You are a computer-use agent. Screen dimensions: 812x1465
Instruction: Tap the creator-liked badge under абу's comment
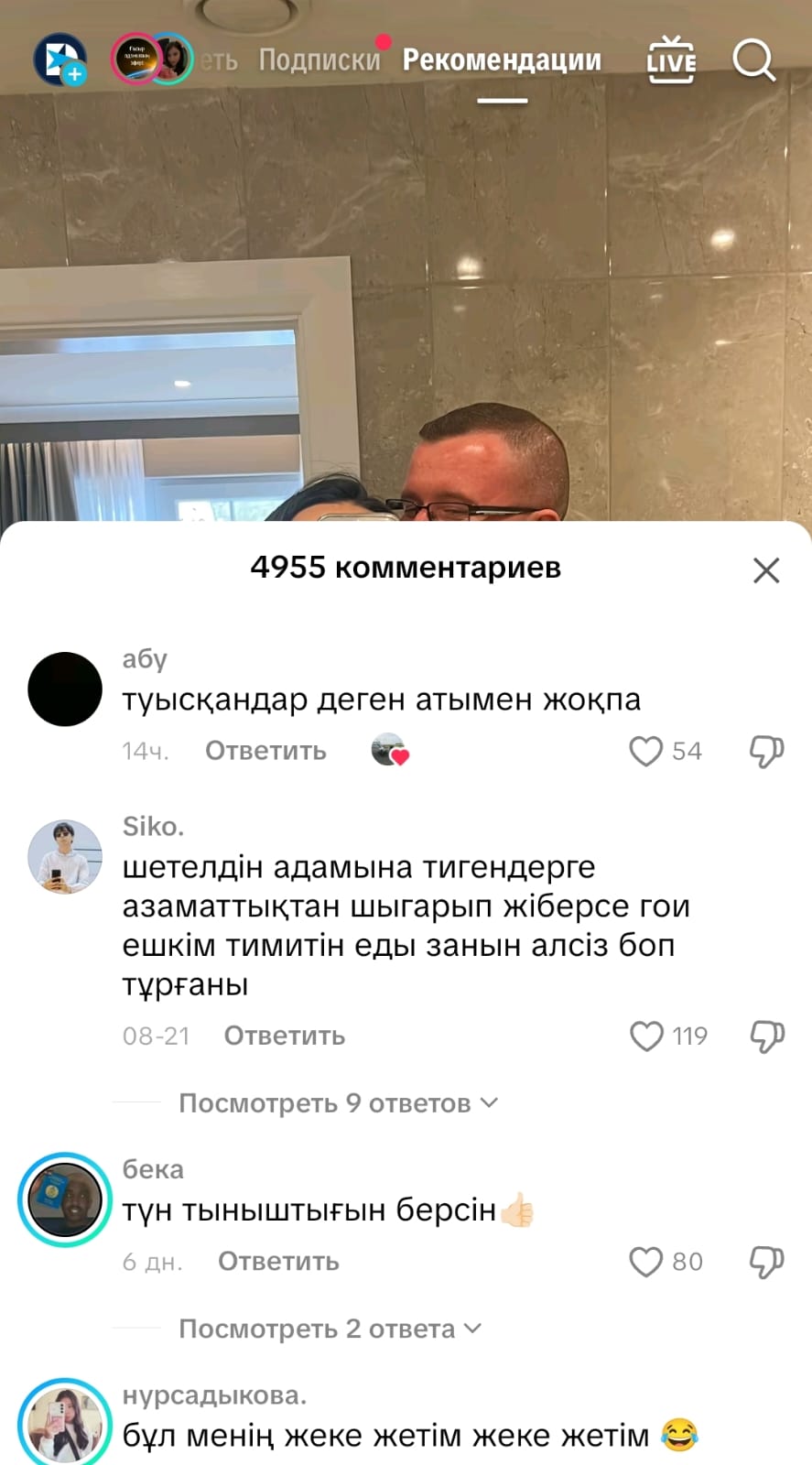point(390,750)
